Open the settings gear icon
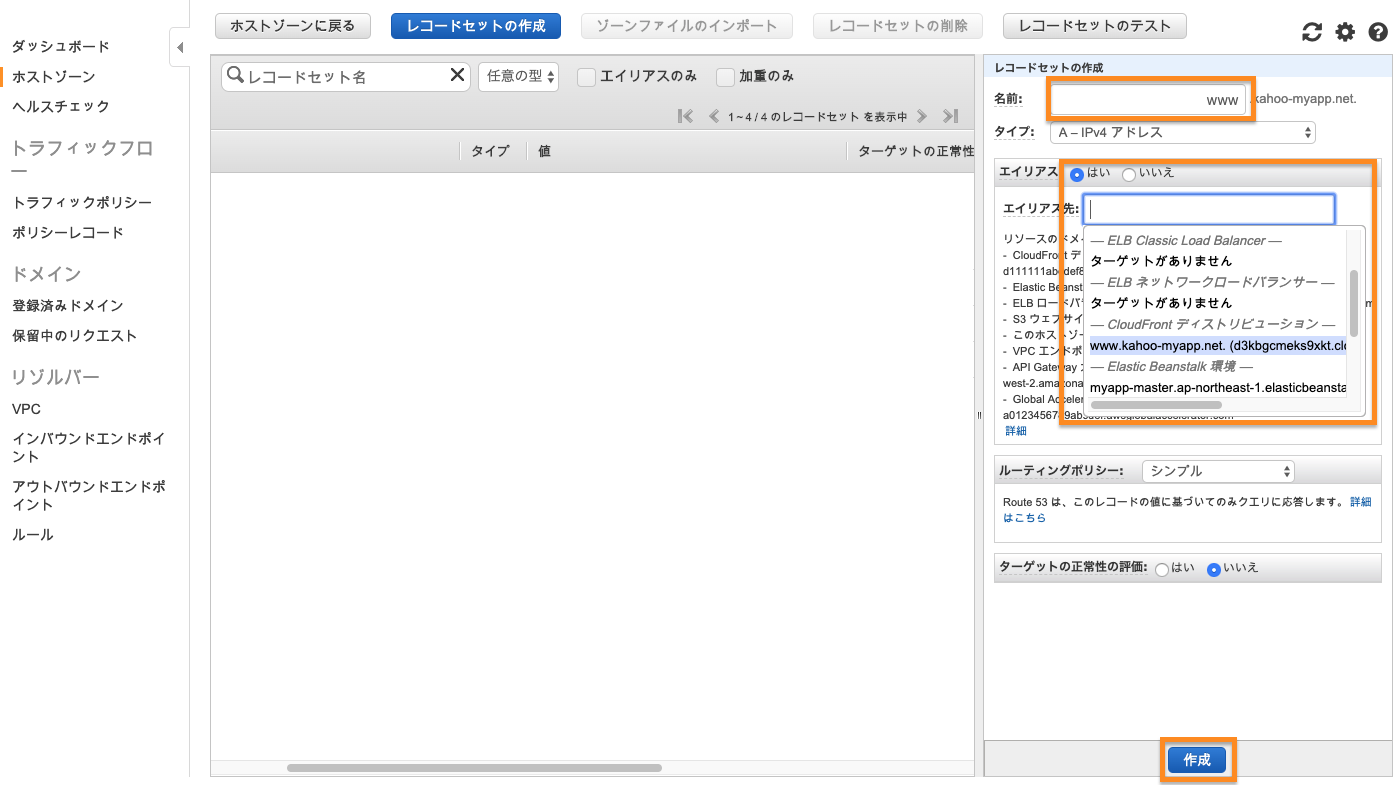The image size is (1398, 785). click(x=1345, y=33)
